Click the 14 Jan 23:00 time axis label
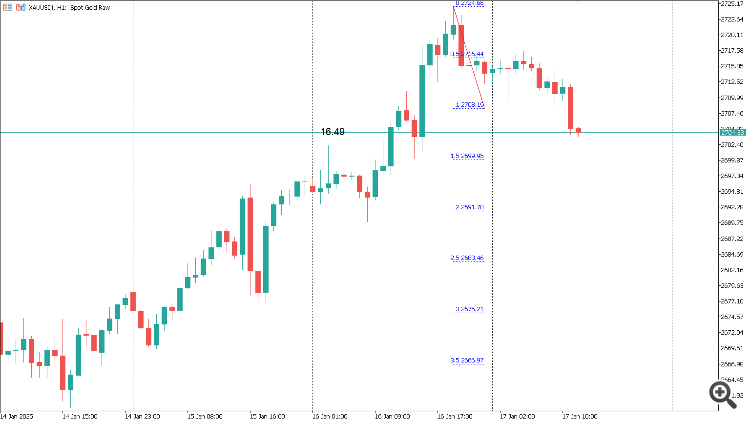Screen dimensions: 750x421 143,415
